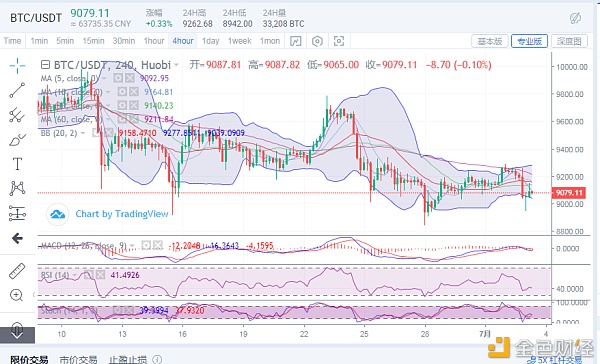Choose the pitchfork drawing tool
This screenshot has width=600, height=364.
(17, 115)
